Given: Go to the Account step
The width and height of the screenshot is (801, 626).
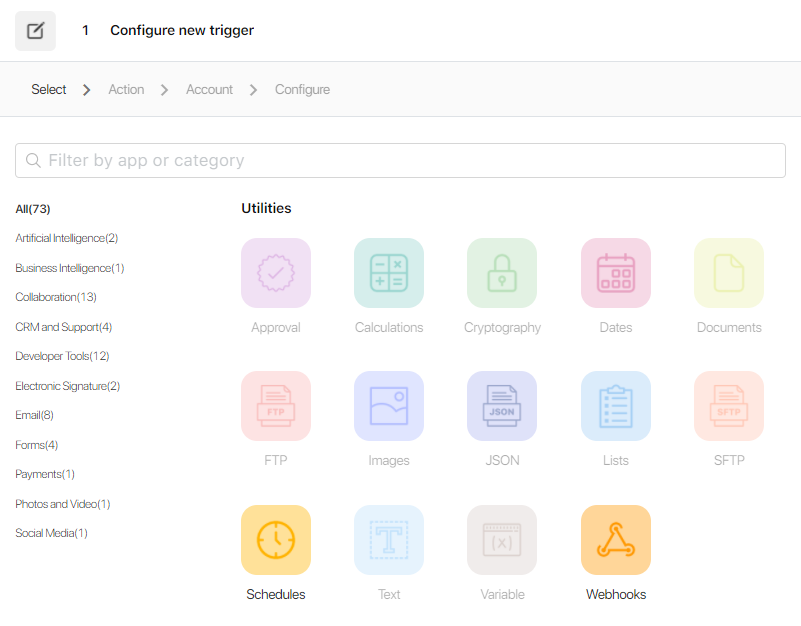Looking at the screenshot, I should pos(209,89).
